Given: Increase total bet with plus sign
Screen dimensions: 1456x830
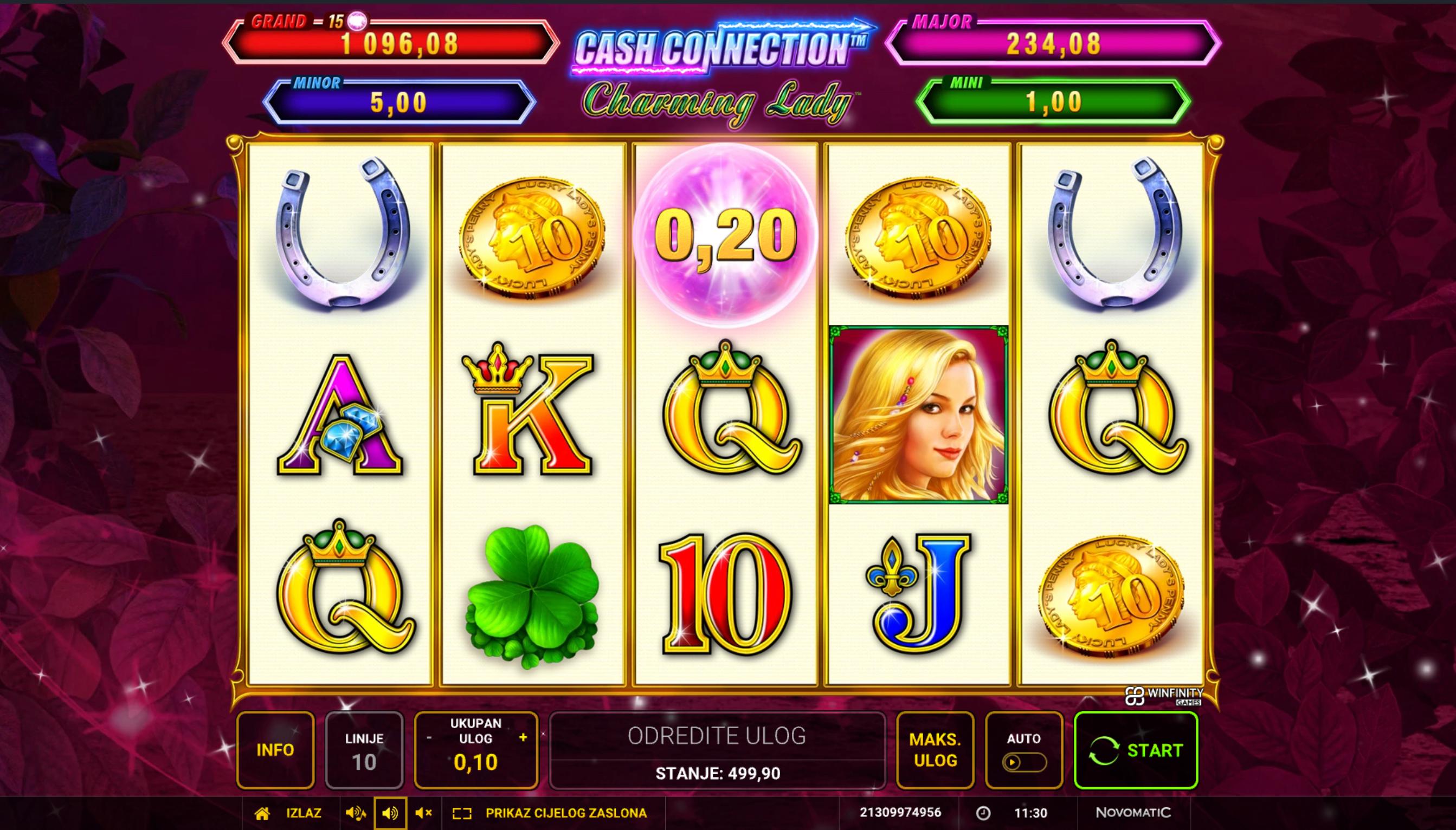Looking at the screenshot, I should (x=523, y=738).
